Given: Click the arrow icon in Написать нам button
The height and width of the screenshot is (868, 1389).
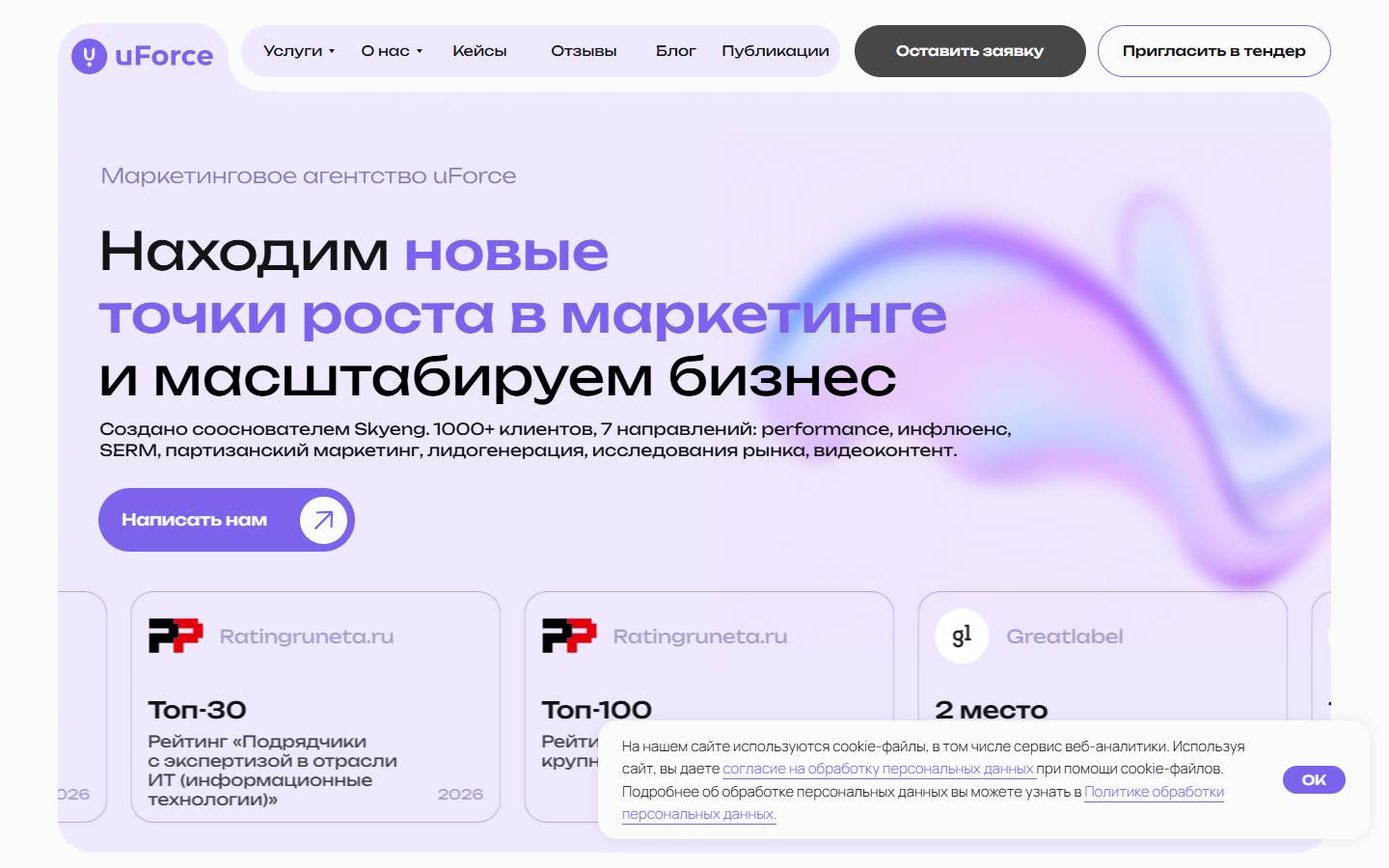Looking at the screenshot, I should pyautogui.click(x=323, y=520).
